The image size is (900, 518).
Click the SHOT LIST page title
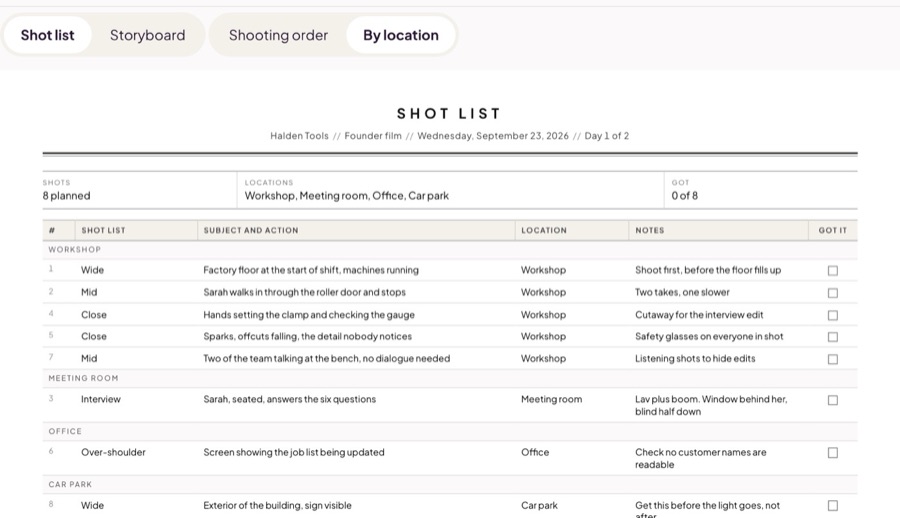pyautogui.click(x=449, y=114)
